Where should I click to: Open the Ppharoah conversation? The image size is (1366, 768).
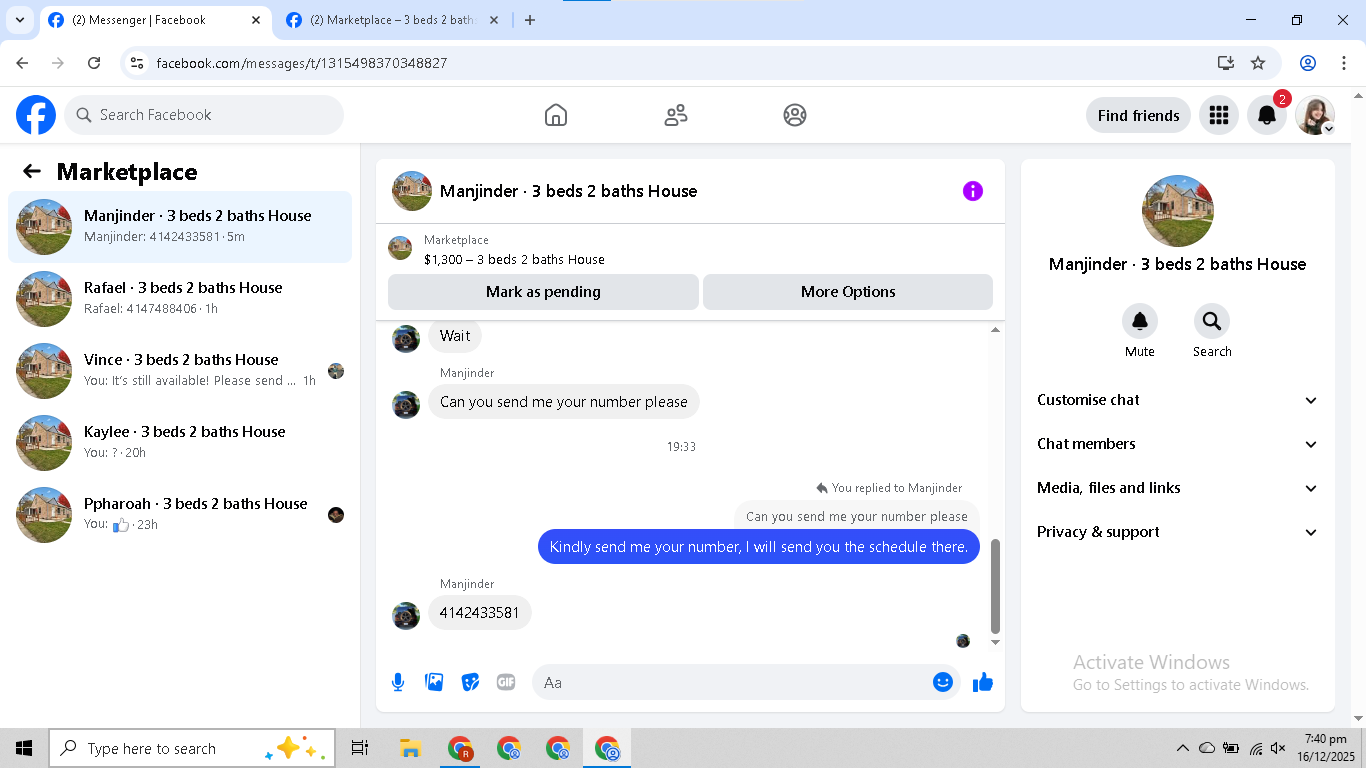pyautogui.click(x=180, y=515)
